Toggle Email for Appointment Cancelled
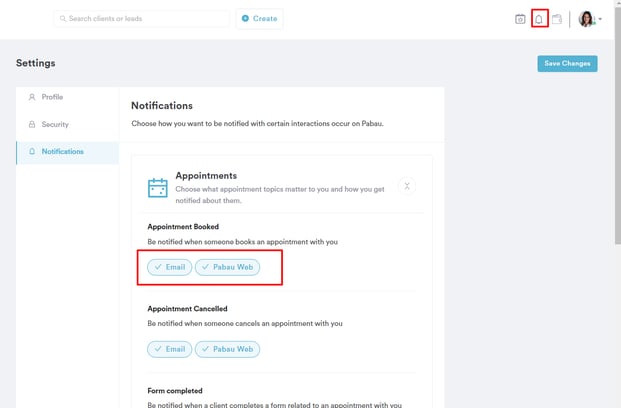The height and width of the screenshot is (408, 621). pos(170,349)
